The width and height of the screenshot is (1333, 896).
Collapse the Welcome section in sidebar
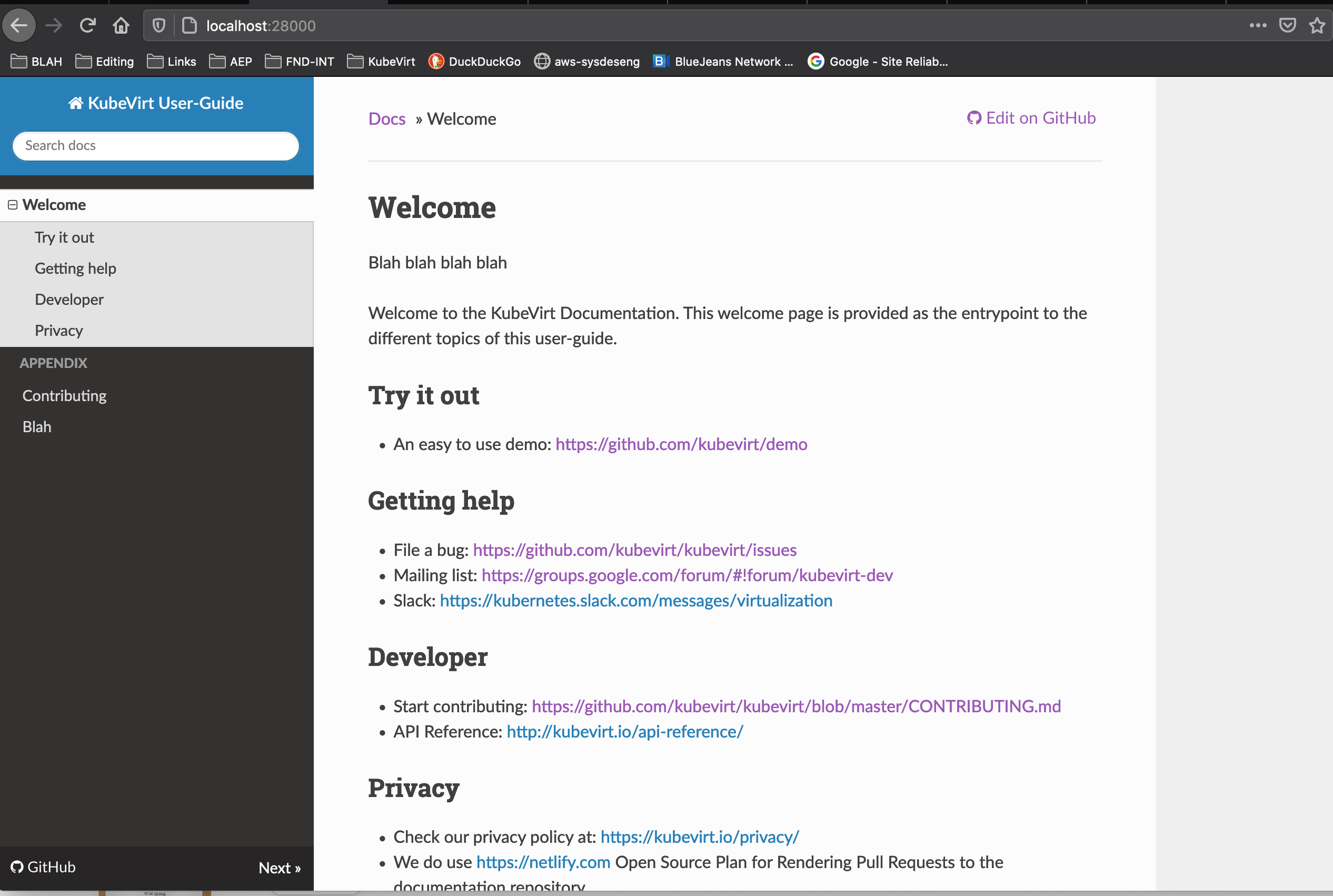pyautogui.click(x=13, y=205)
